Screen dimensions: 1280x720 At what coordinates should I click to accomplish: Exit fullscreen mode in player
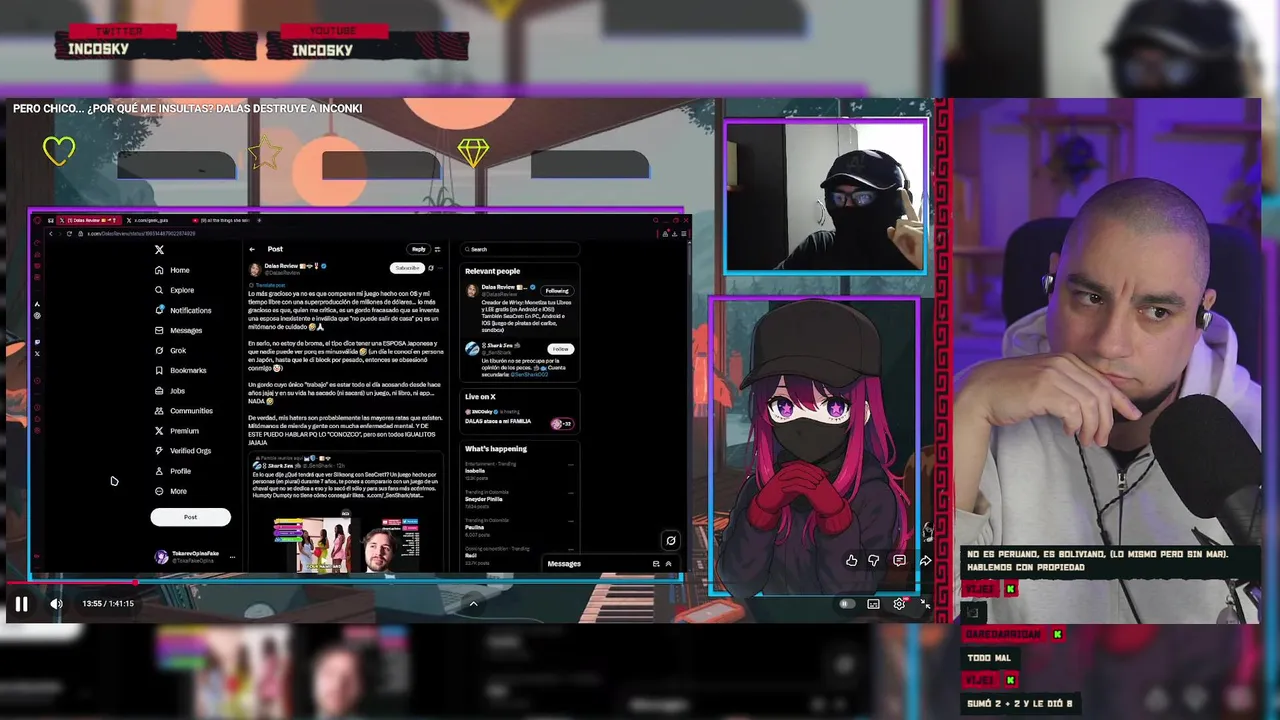click(x=924, y=604)
